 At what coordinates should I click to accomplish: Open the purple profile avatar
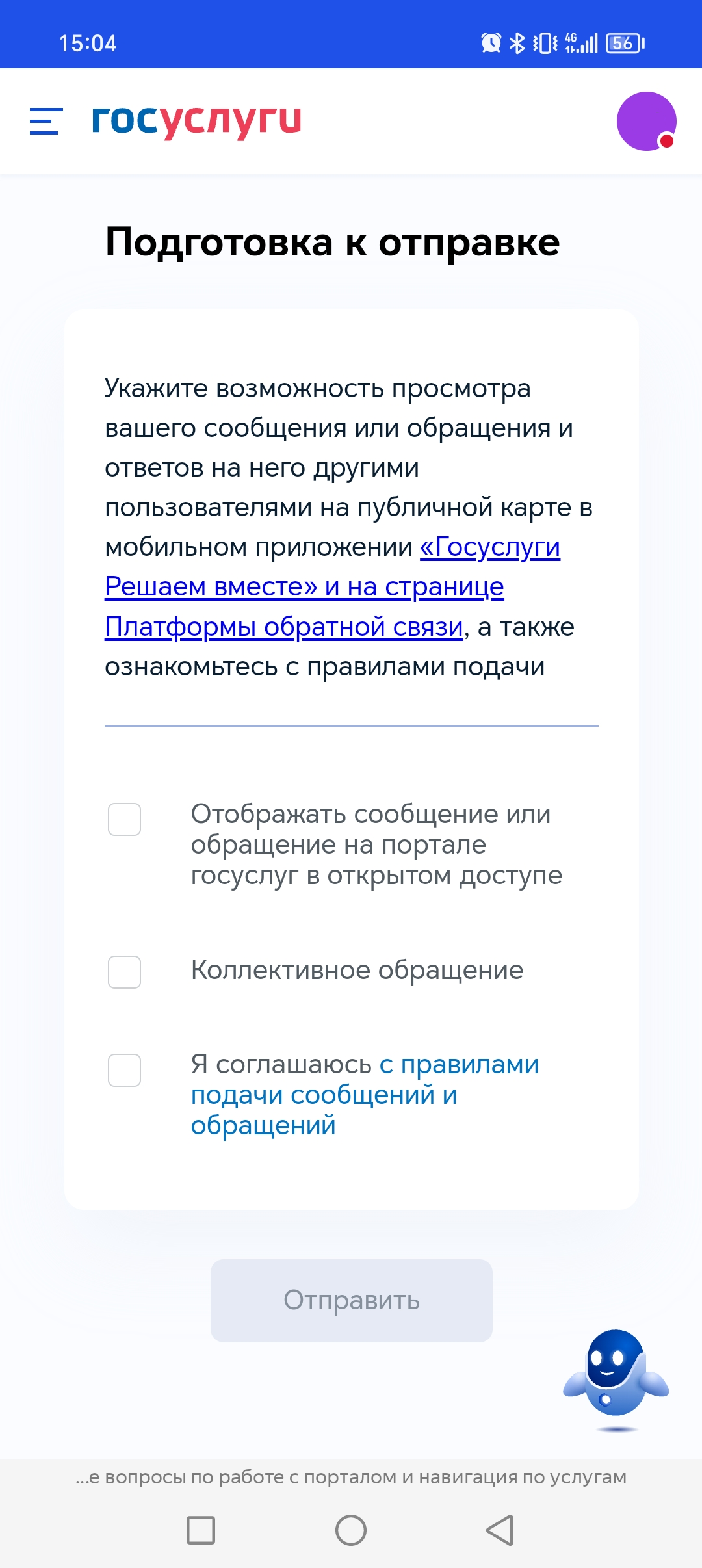pos(646,122)
